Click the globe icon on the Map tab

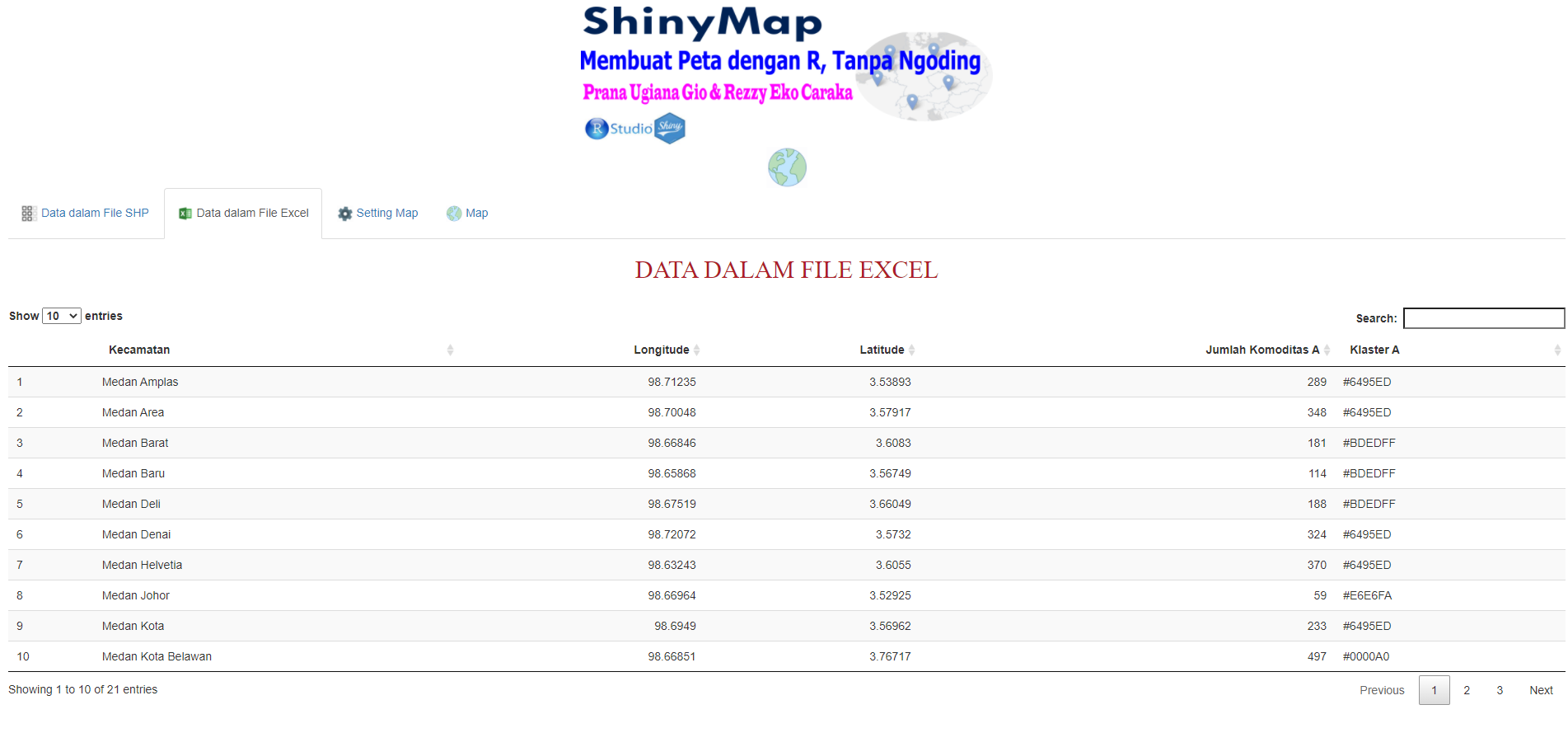(454, 214)
